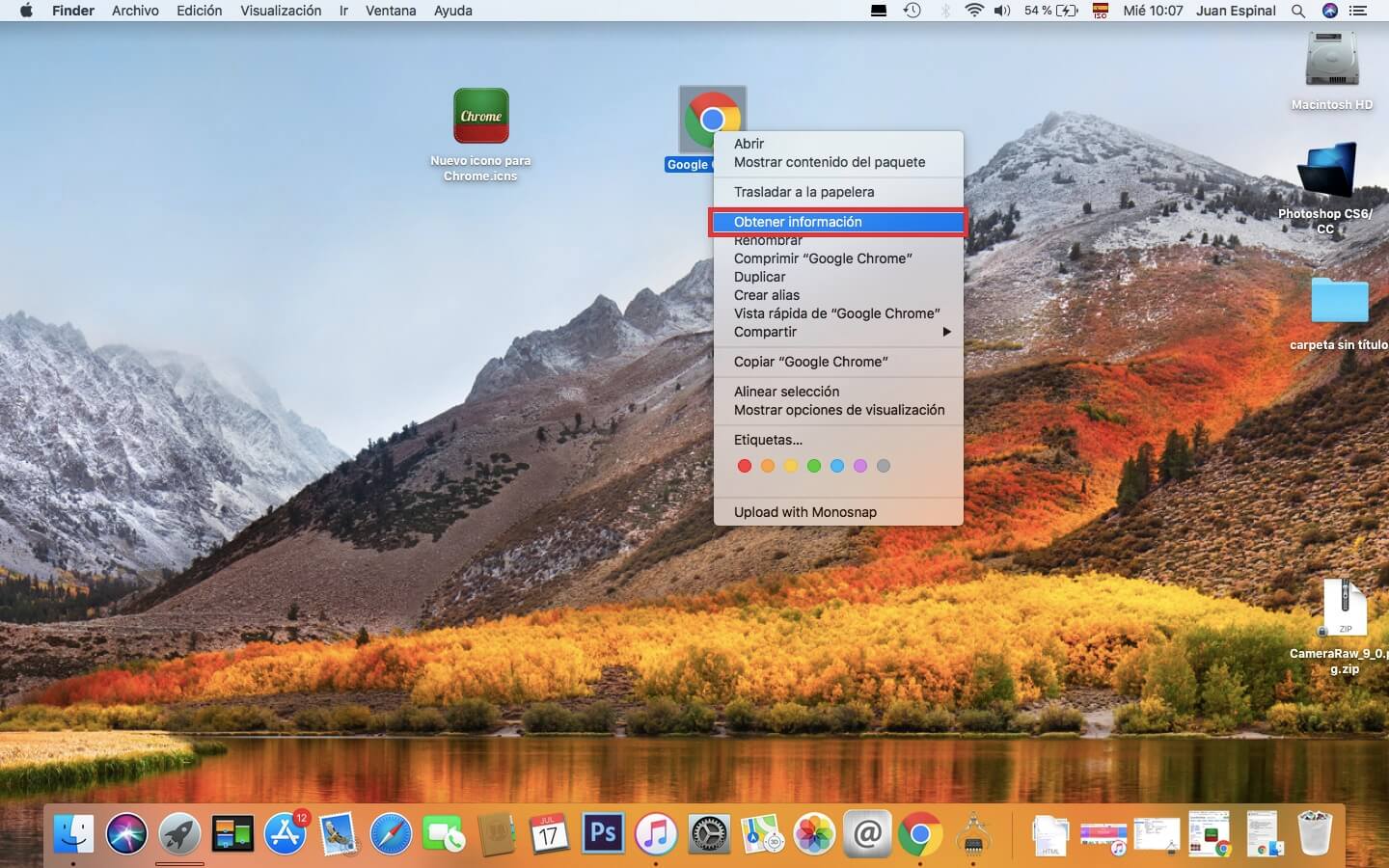Open the Ir menu
This screenshot has width=1389, height=868.
[343, 11]
